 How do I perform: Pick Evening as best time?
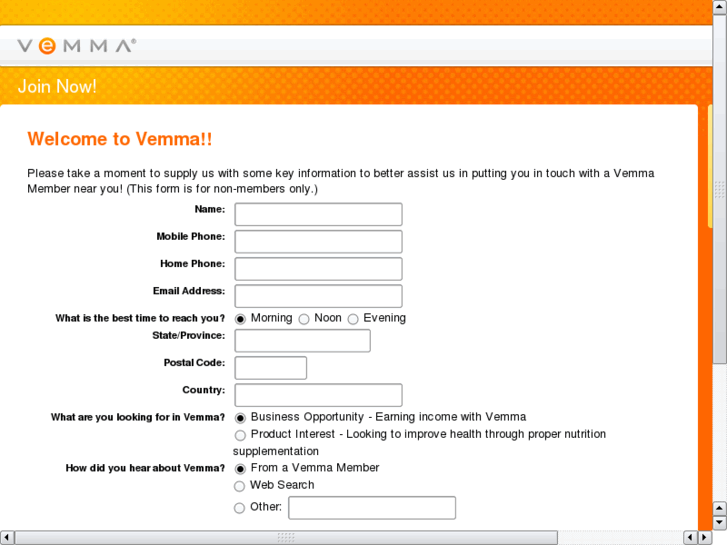353,319
